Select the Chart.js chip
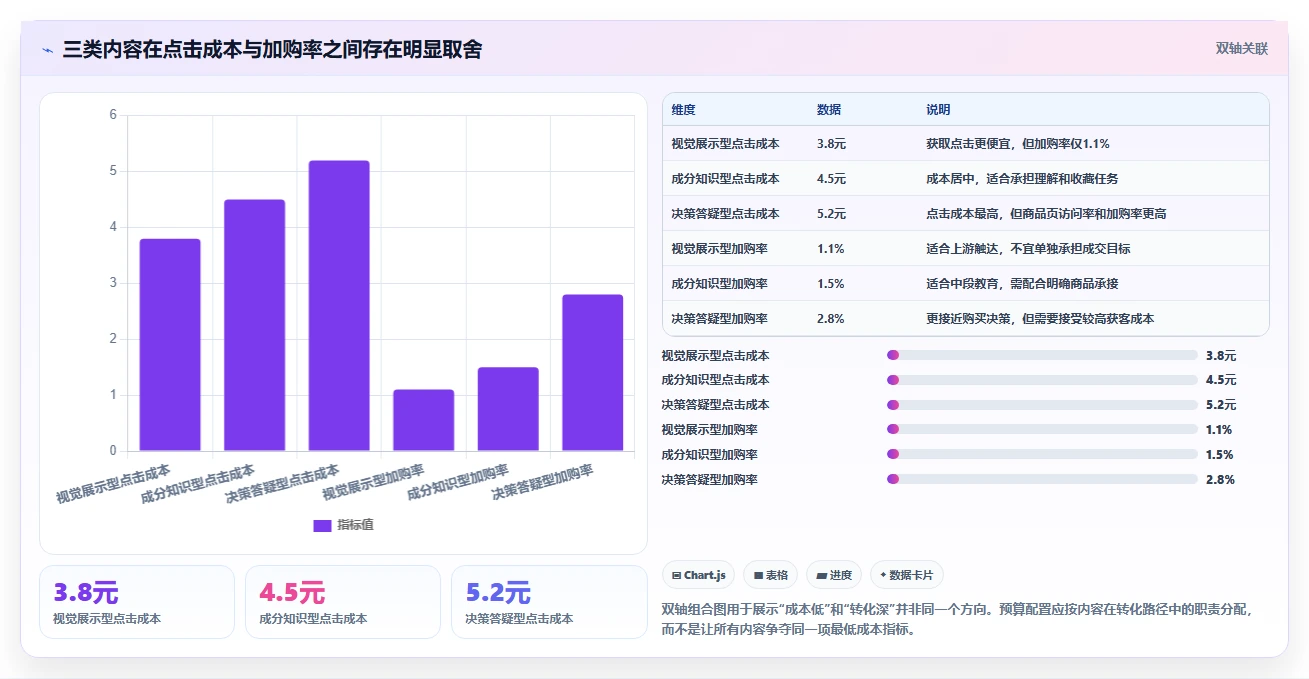This screenshot has height=679, width=1309. coord(699,575)
